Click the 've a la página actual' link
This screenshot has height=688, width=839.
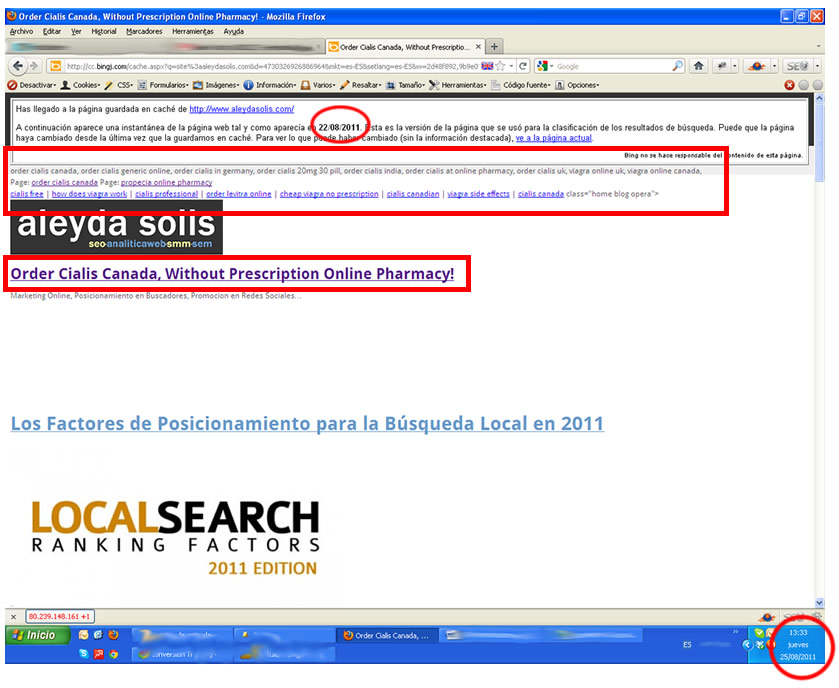tap(554, 138)
